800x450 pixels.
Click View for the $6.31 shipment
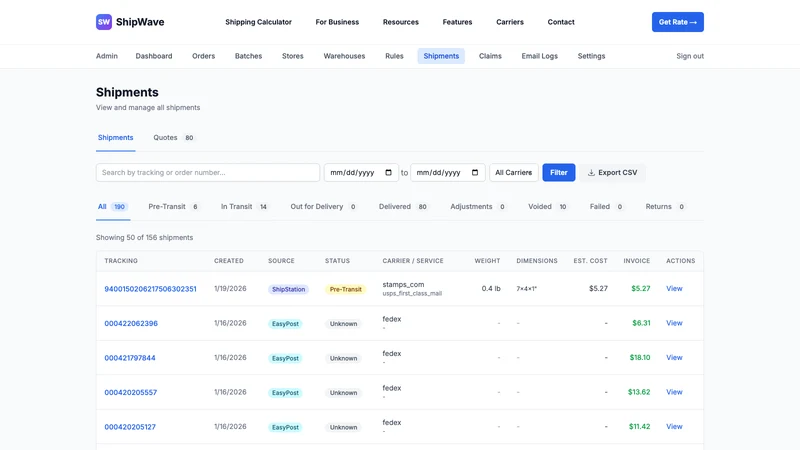pos(674,323)
